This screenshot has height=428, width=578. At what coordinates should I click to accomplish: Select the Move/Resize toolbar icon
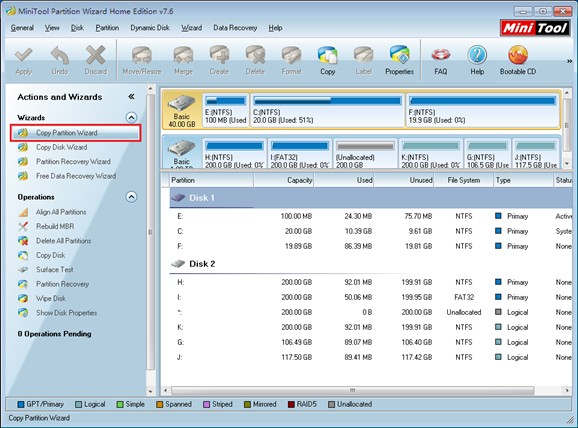(x=142, y=60)
